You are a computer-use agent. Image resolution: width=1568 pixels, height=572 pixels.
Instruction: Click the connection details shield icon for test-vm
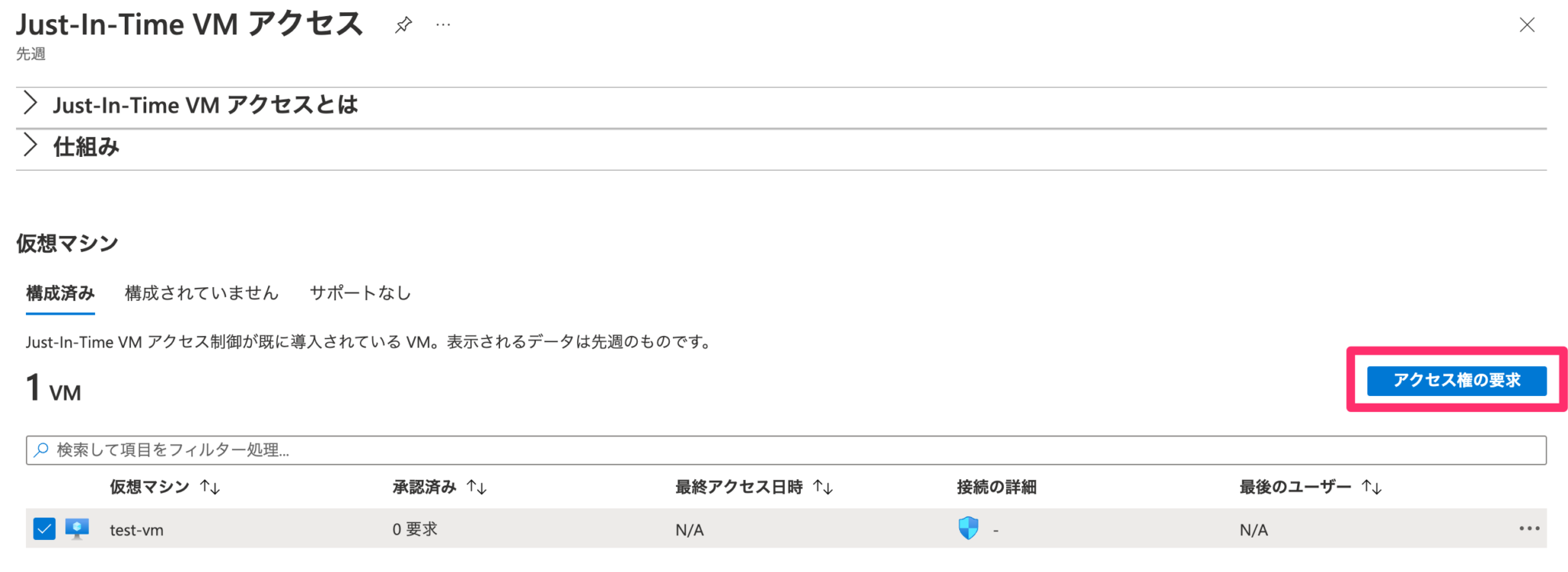(969, 528)
